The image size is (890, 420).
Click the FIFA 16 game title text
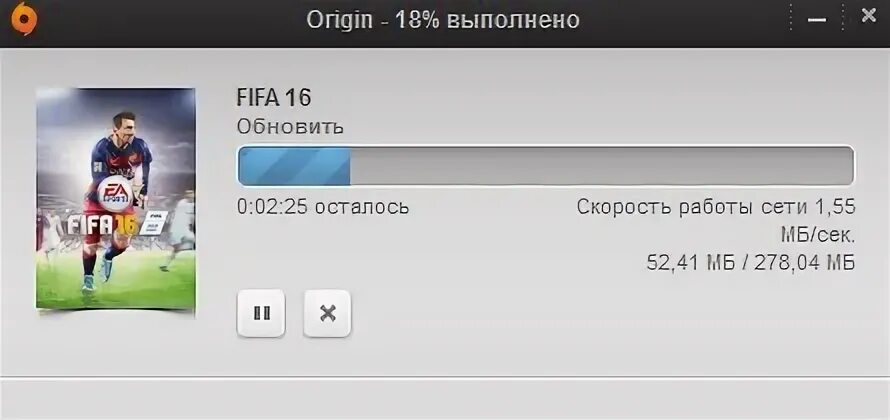[274, 98]
